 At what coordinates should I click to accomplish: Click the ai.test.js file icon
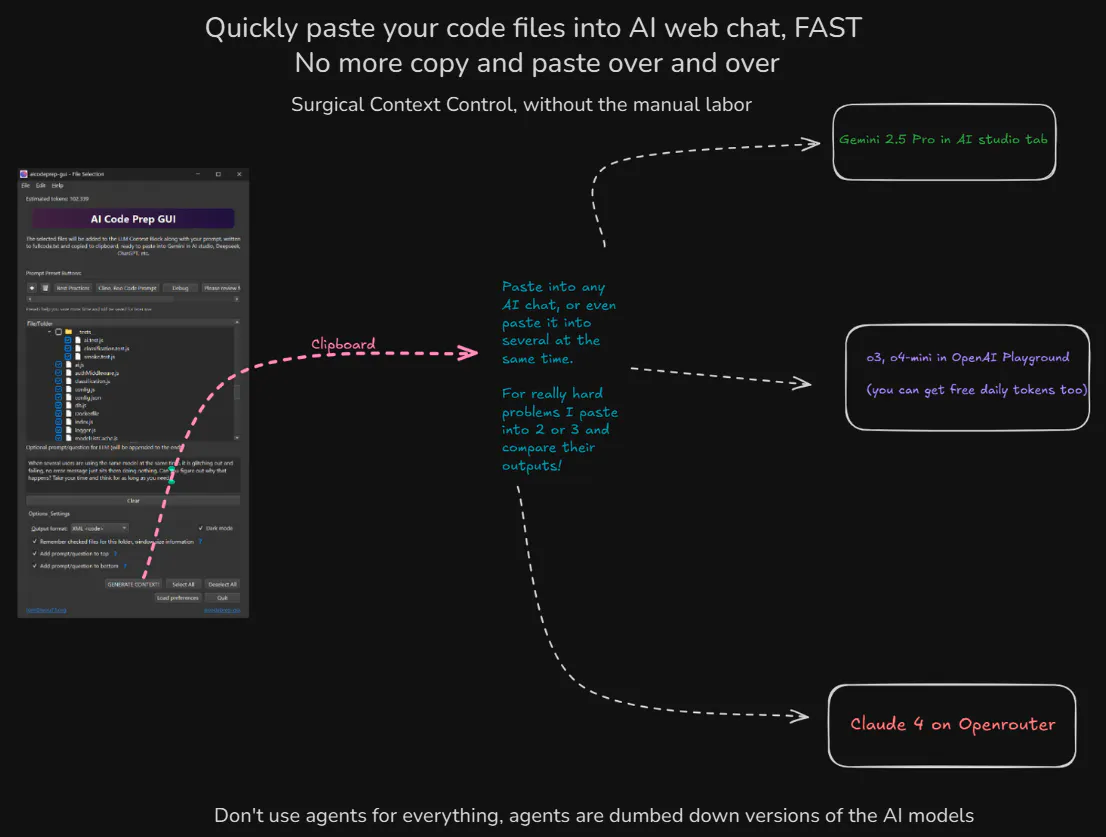(78, 340)
